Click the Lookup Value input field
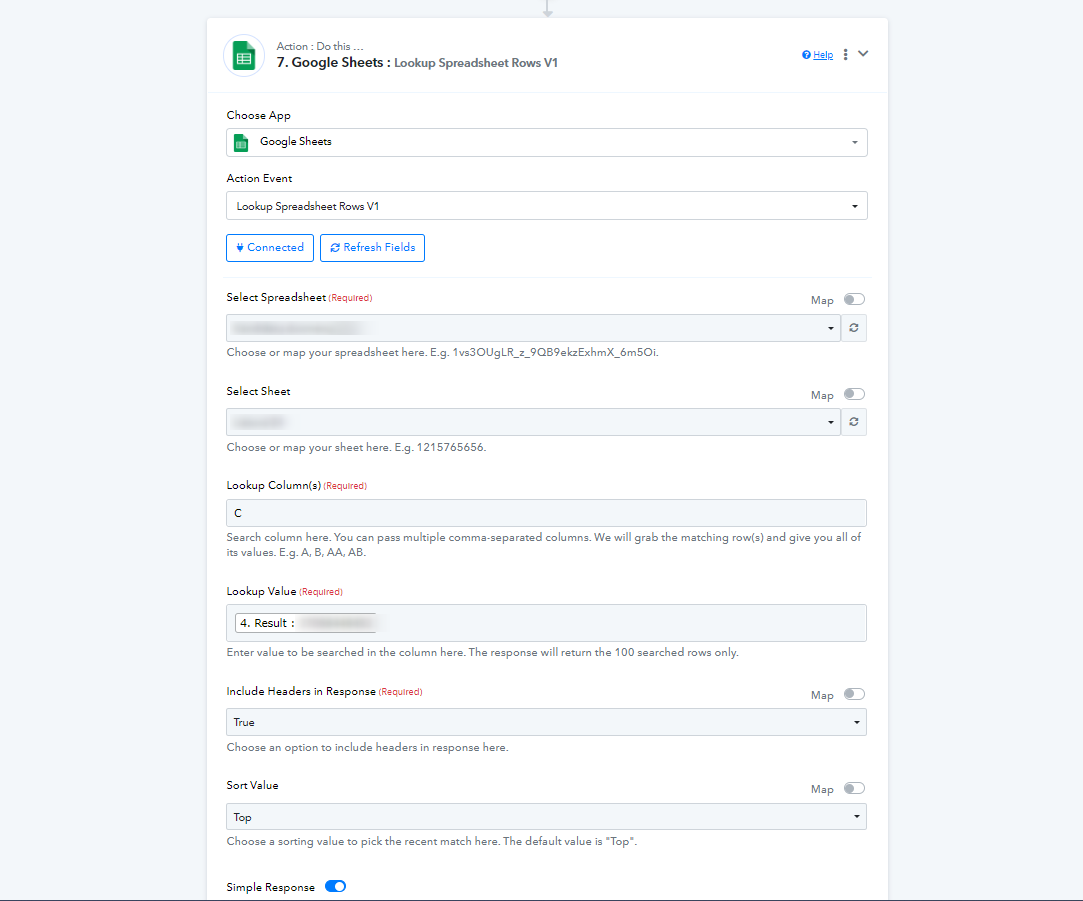This screenshot has width=1083, height=901. (x=546, y=623)
